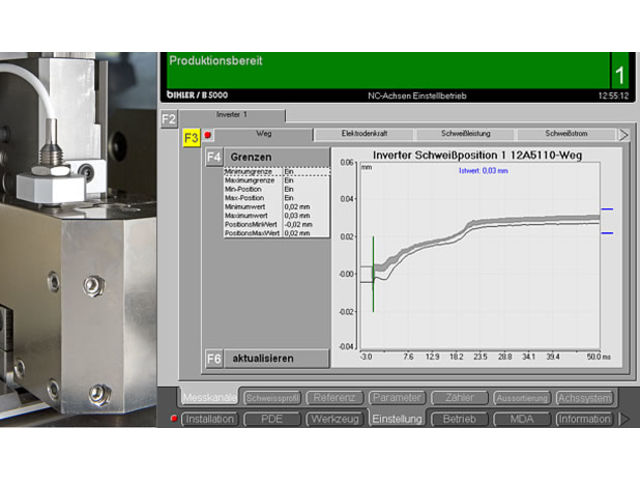Screen dimensions: 640x480
Task: Click the red indicator beside Installation
Action: coord(174,419)
